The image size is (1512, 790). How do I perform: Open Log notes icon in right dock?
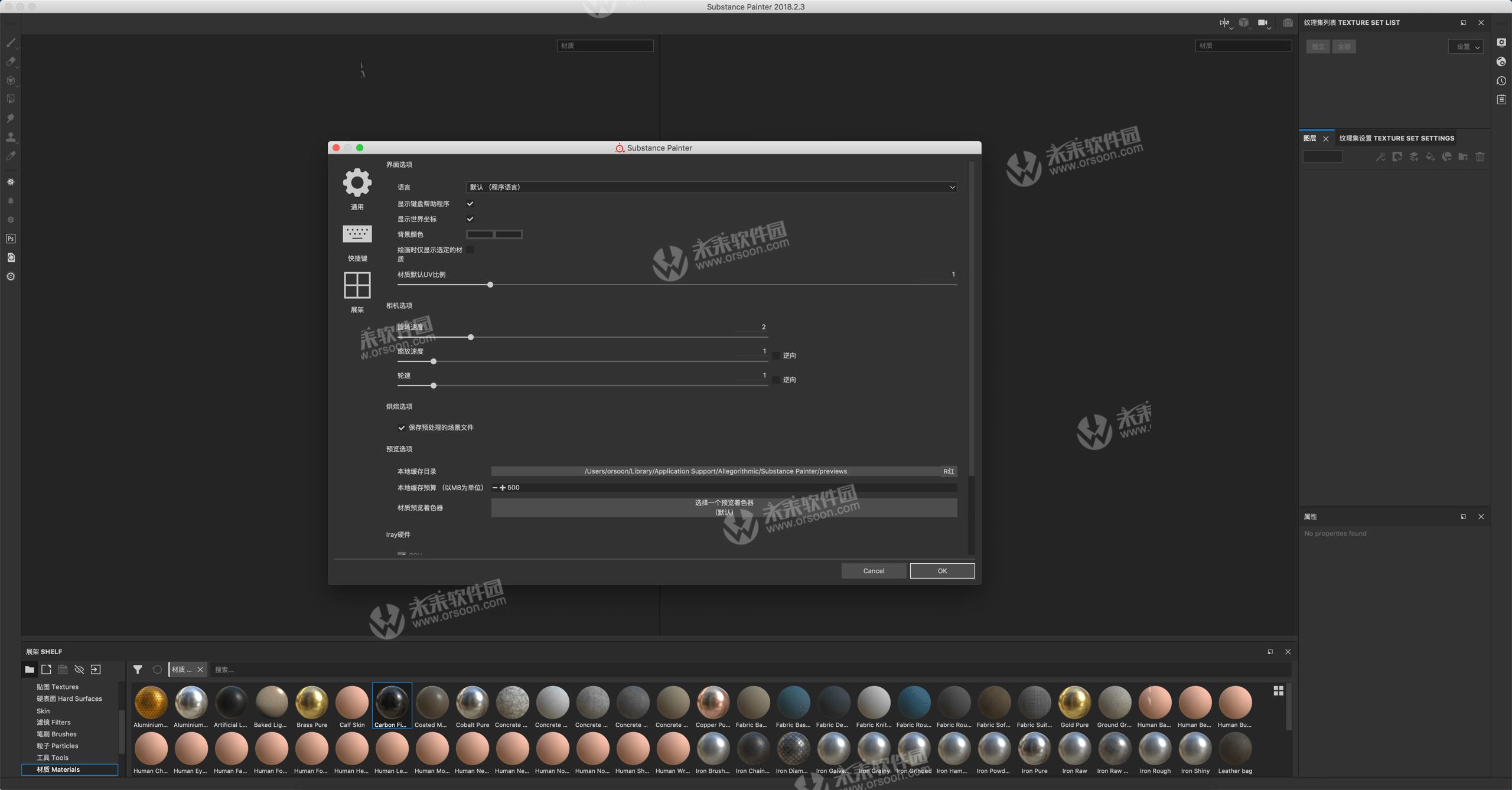click(x=1501, y=99)
